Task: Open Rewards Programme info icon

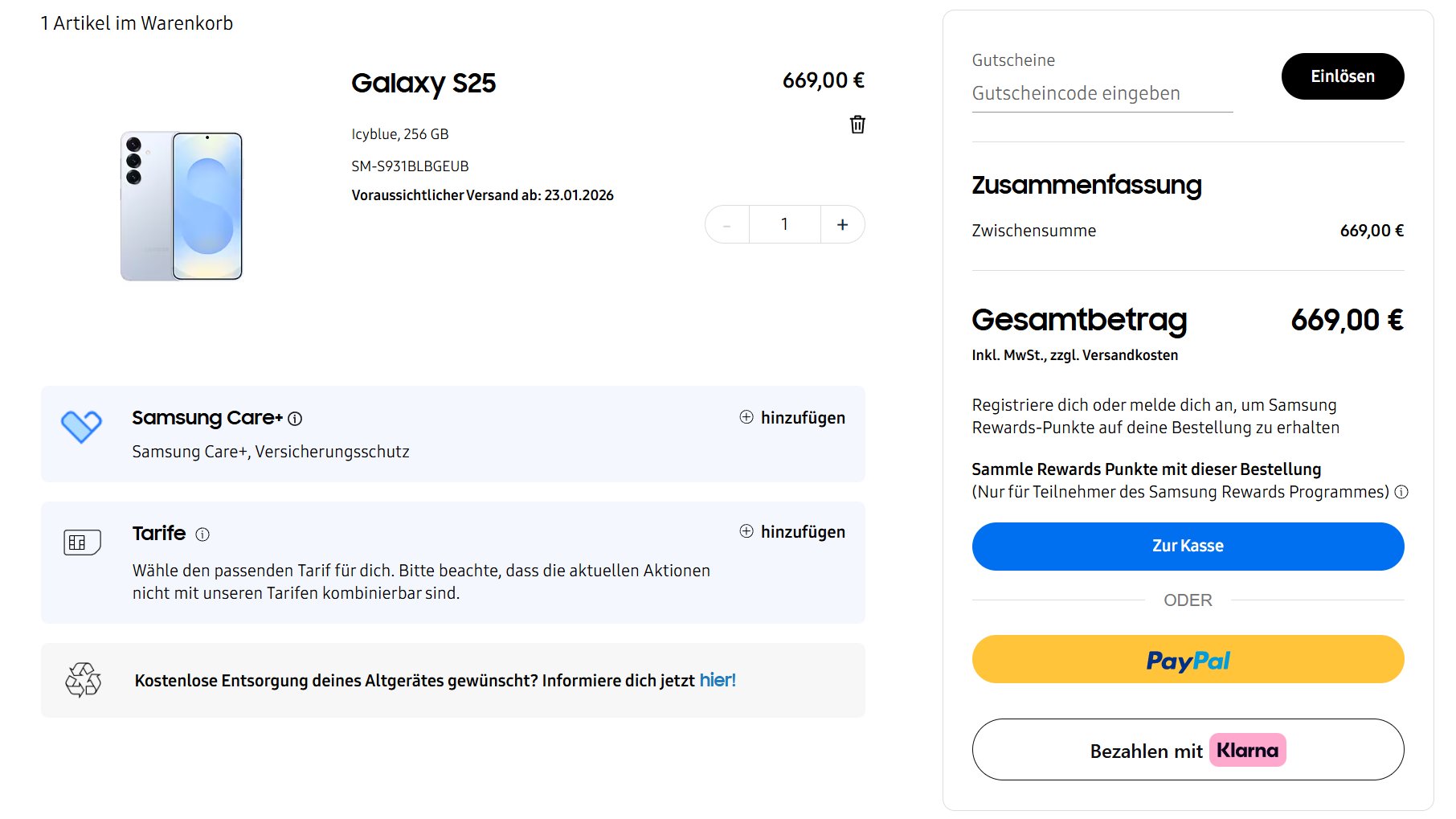Action: (1401, 492)
